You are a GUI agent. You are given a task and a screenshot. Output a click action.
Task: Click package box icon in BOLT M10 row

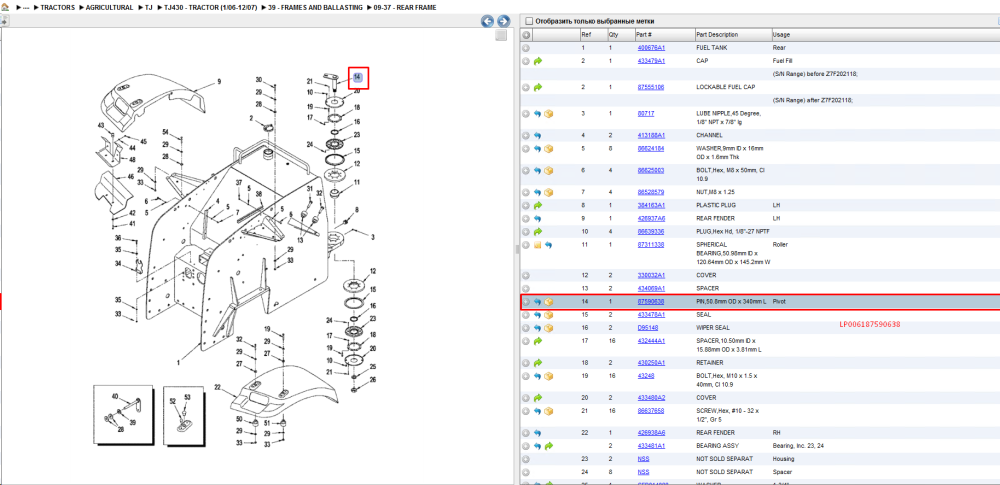(548, 376)
